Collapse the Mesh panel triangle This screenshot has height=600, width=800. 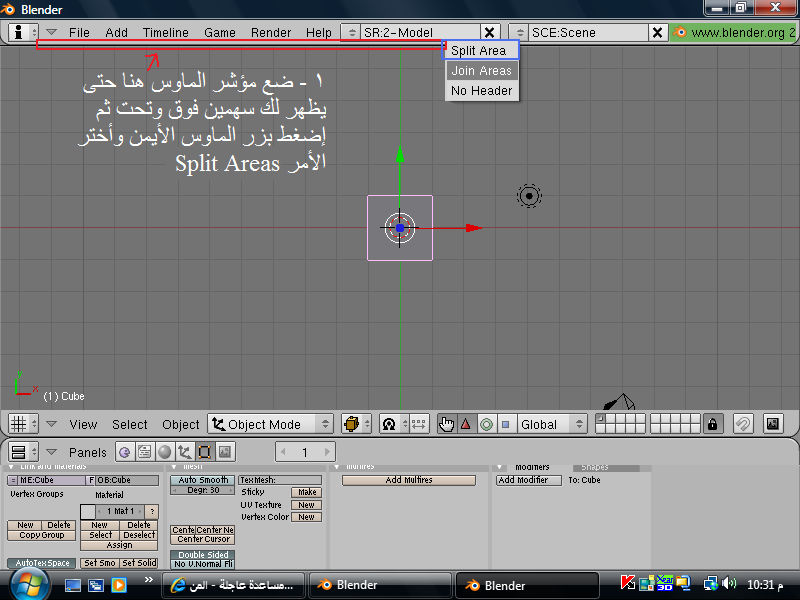click(x=174, y=467)
